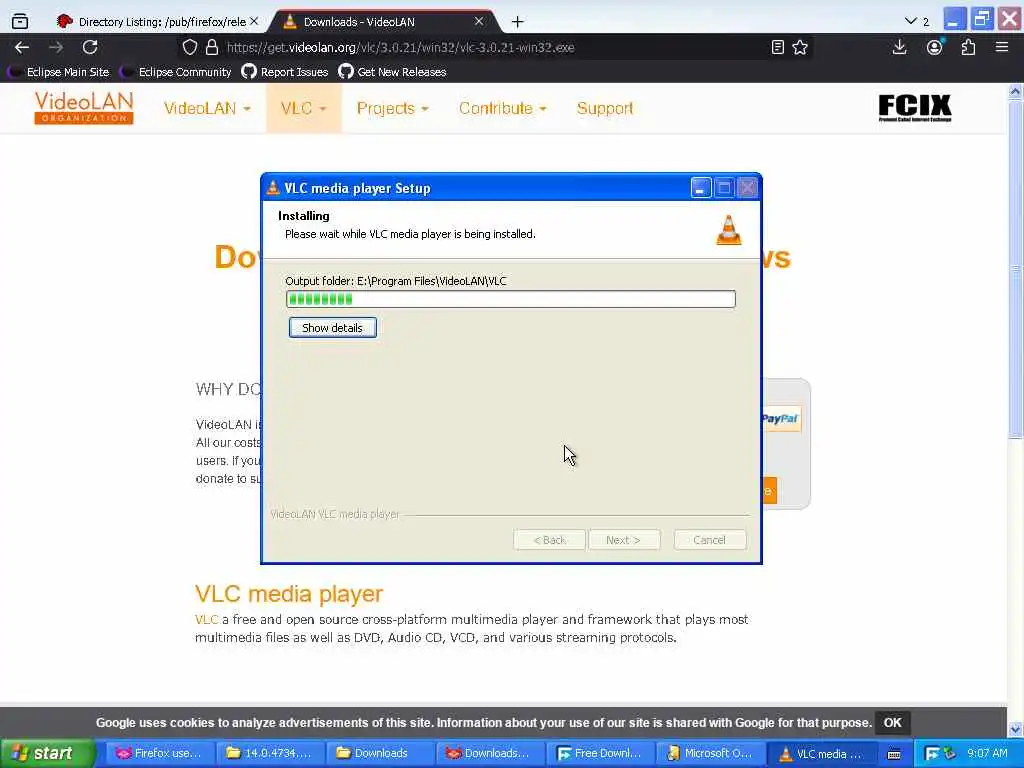Switch to Free Downl... taskbar item
Screen dimensions: 1024x768
(600, 754)
